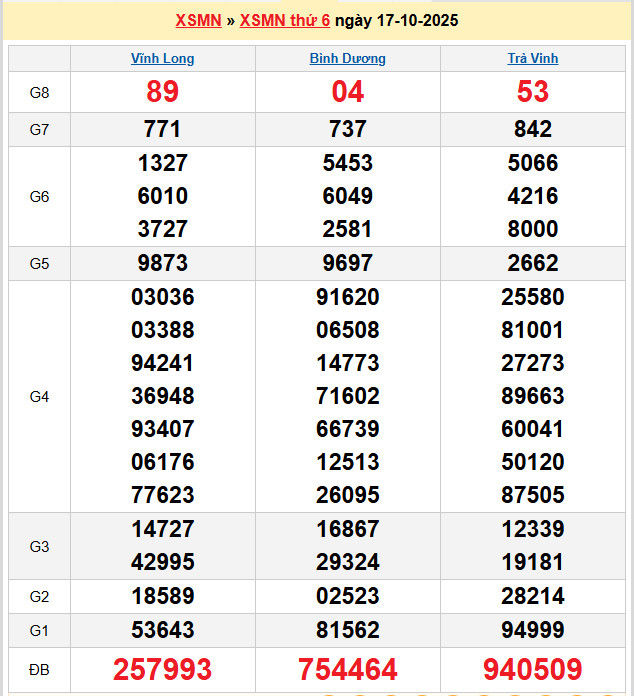Open the XSMN link in the header
The image size is (634, 696).
point(198,20)
